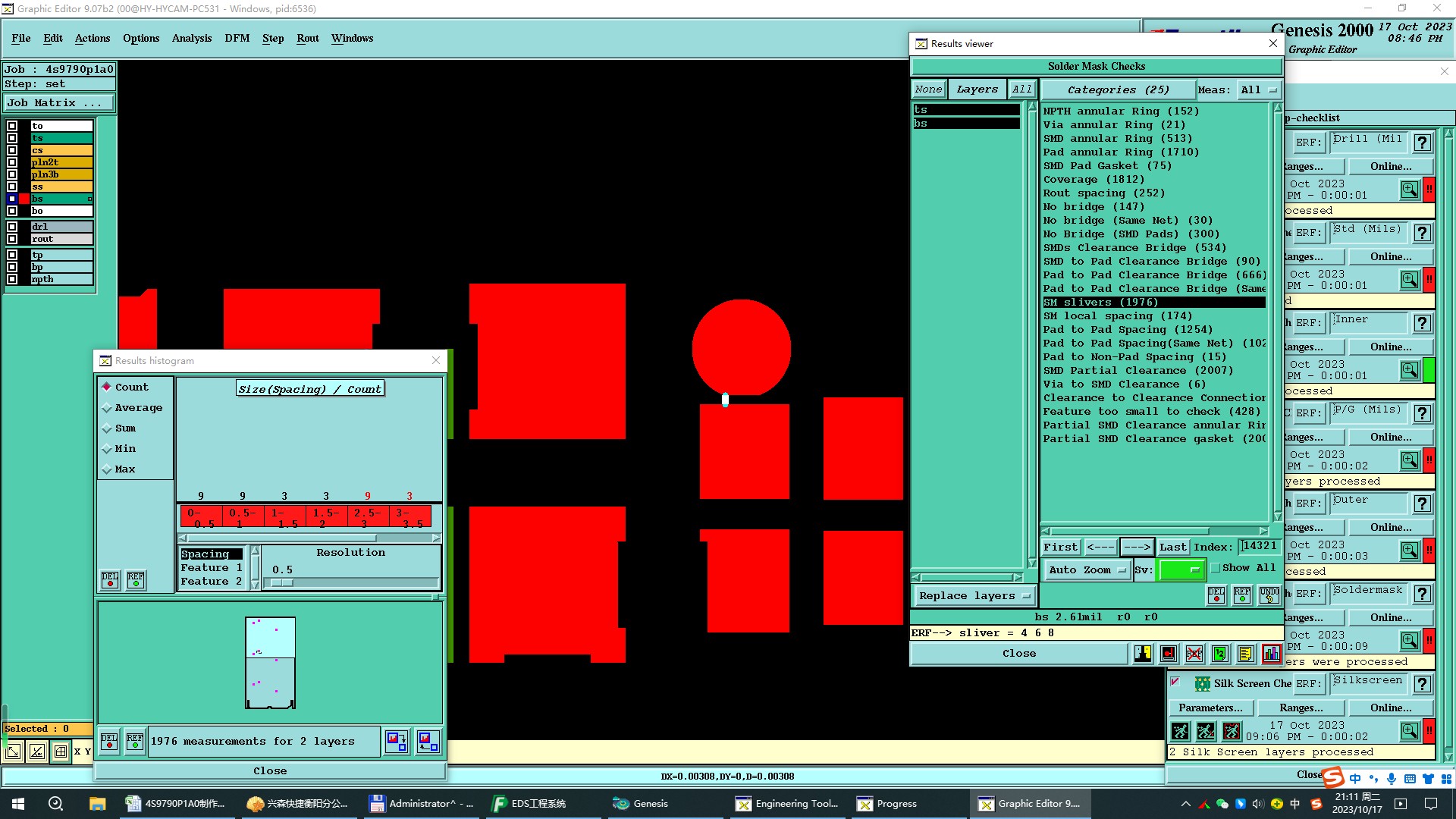This screenshot has height=819, width=1456.
Task: Click the magnifier icon beside Silk Screen check
Action: pos(1409,731)
